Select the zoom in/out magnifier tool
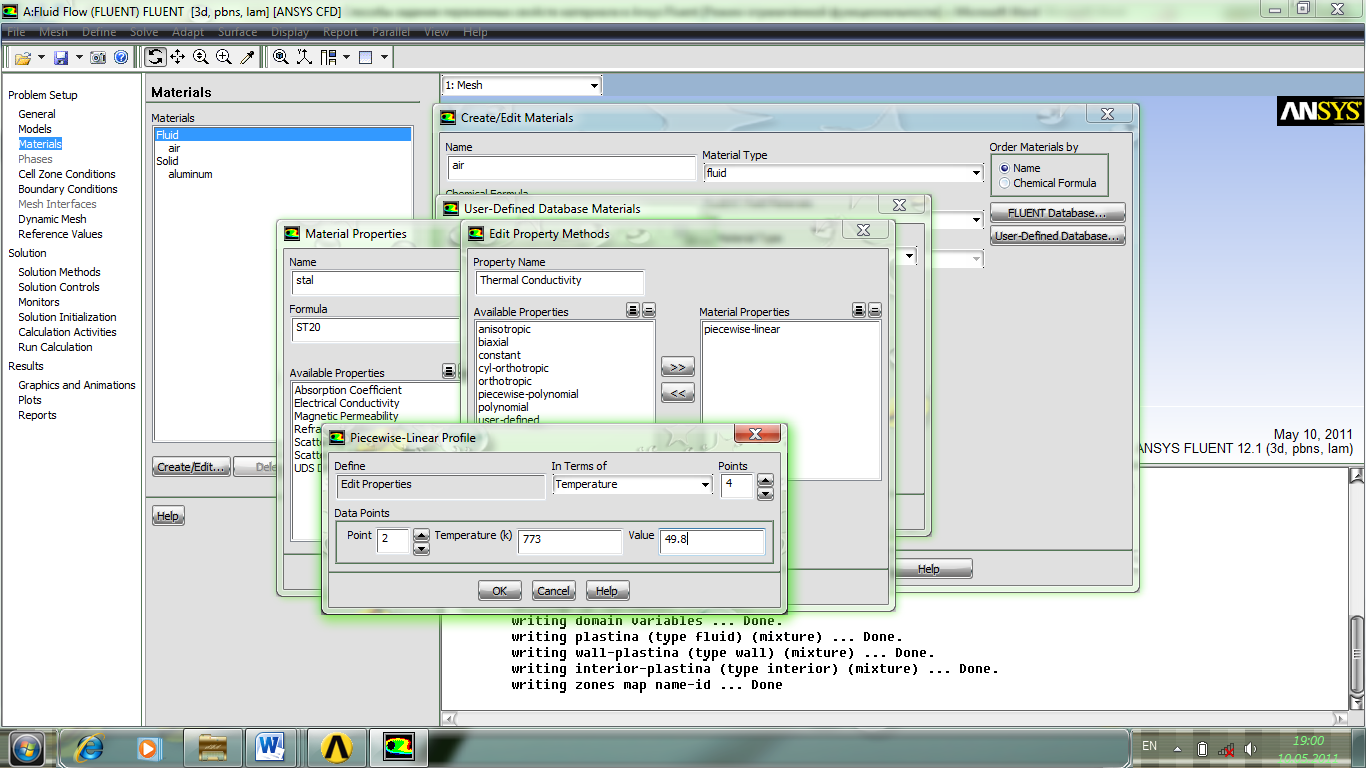This screenshot has height=768, width=1366. (201, 57)
